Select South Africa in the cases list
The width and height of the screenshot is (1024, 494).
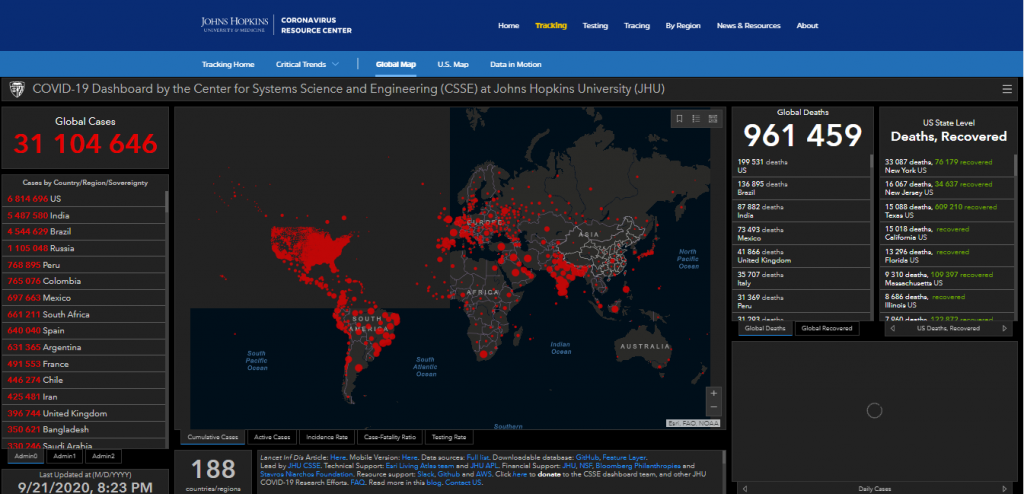click(84, 314)
